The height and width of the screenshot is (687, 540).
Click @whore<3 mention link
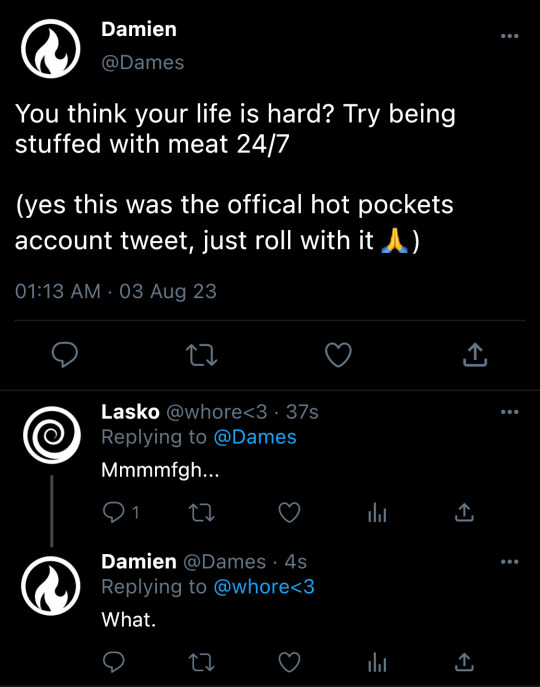[x=264, y=587]
